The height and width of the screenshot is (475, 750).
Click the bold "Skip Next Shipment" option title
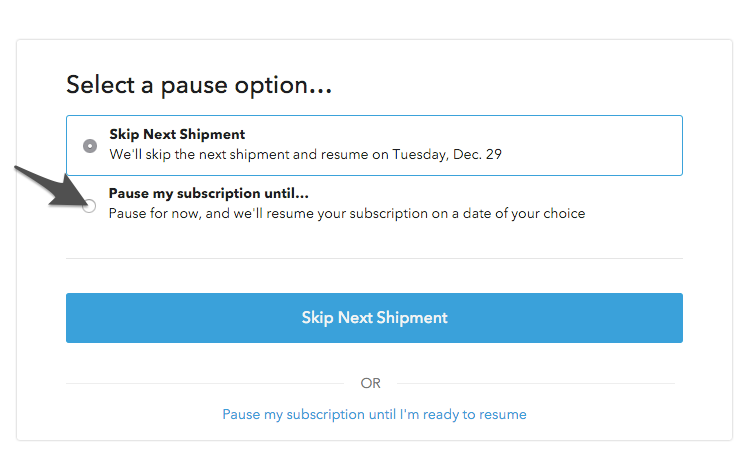point(177,134)
